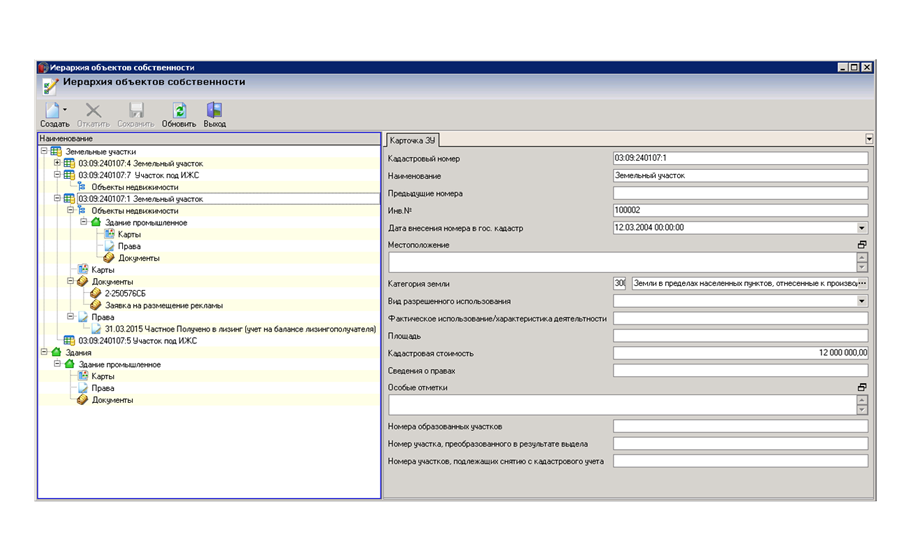Click the Карты icon directly under 03:09:240107:1 Объекты недвижимости
910x560 pixels.
(83, 269)
